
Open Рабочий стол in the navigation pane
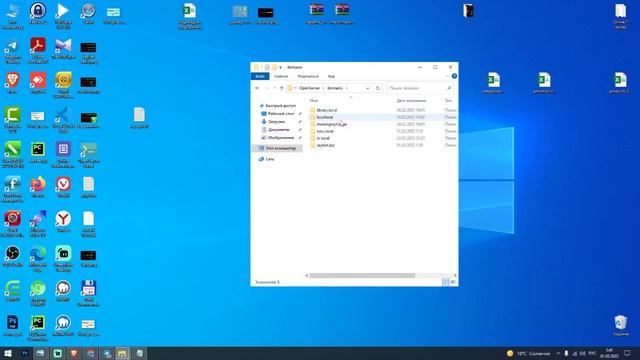click(x=281, y=113)
